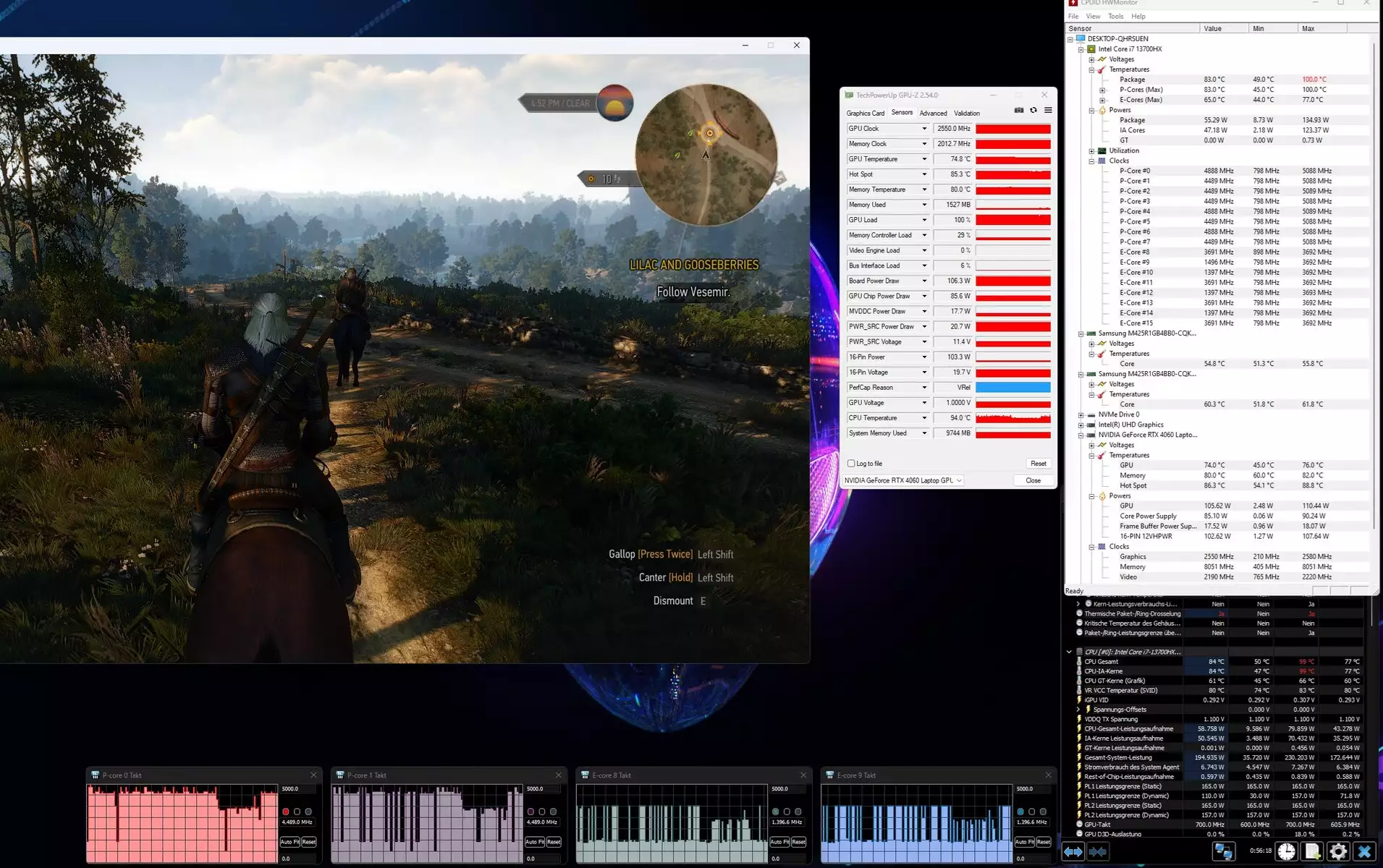Viewport: 1383px width, 868px height.
Task: Close the P-core 0 Takt graph
Action: pos(313,775)
